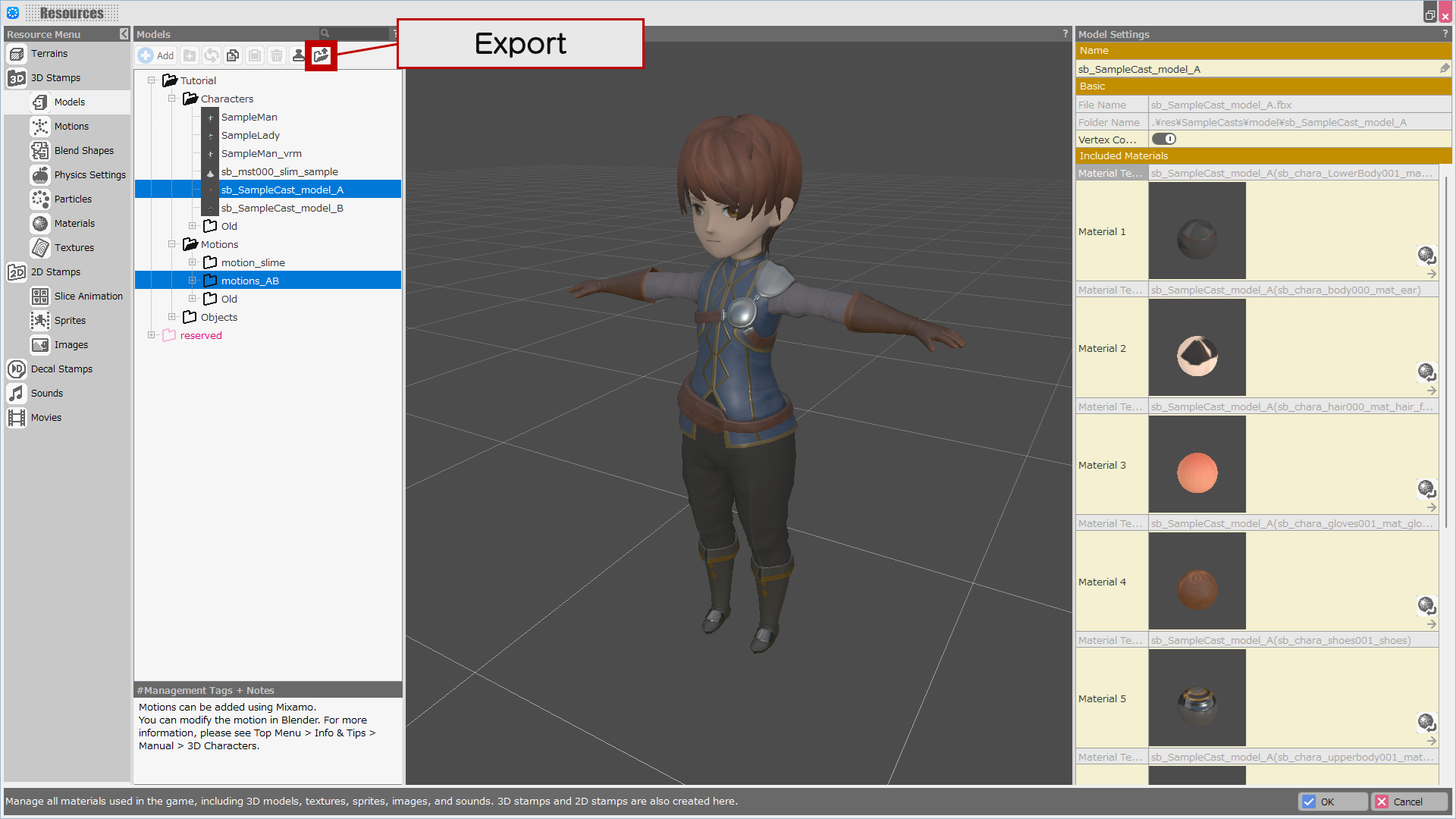Open the Motions menu item
Screen dimensions: 1456x819
[x=71, y=126]
